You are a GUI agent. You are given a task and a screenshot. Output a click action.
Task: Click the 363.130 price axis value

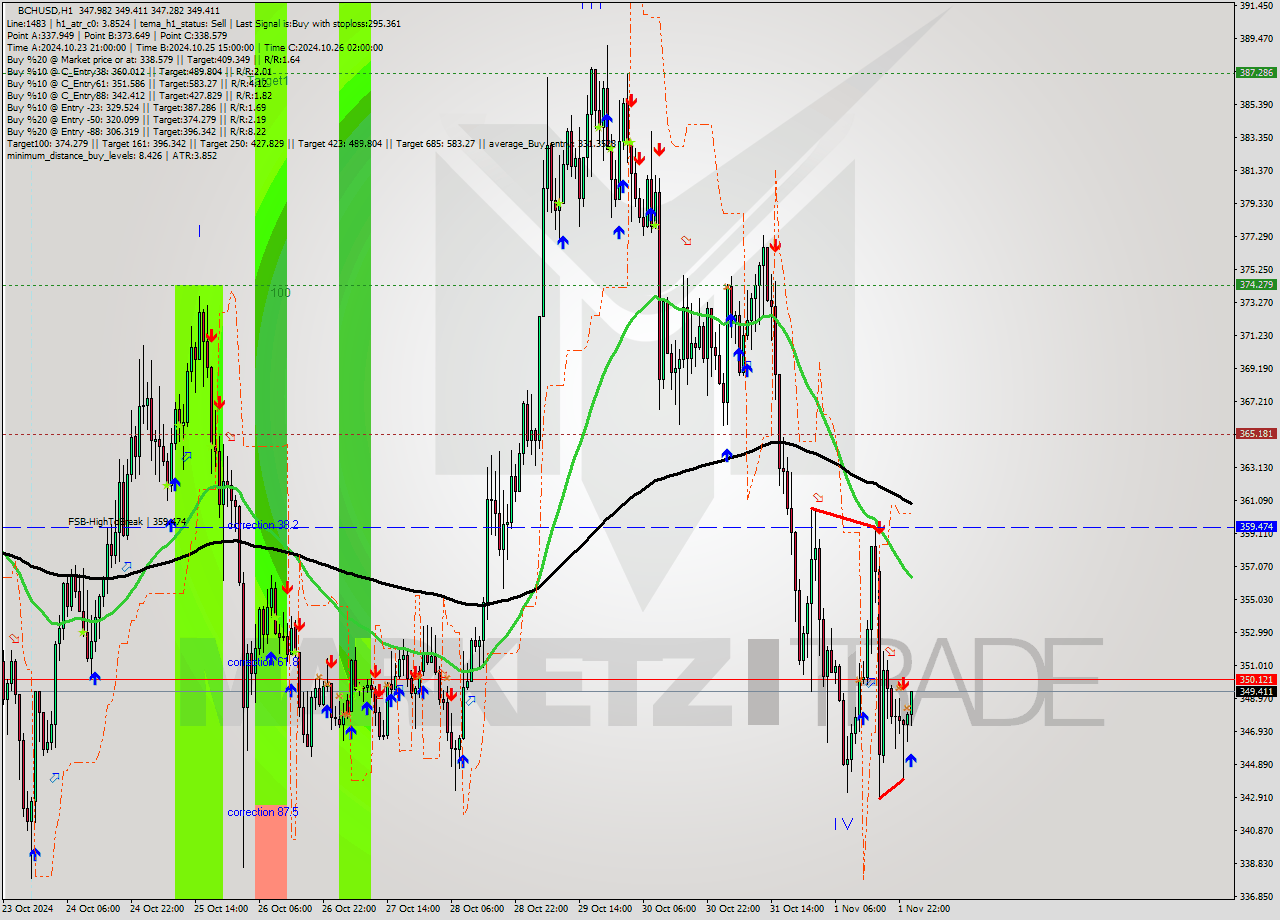click(x=1256, y=468)
